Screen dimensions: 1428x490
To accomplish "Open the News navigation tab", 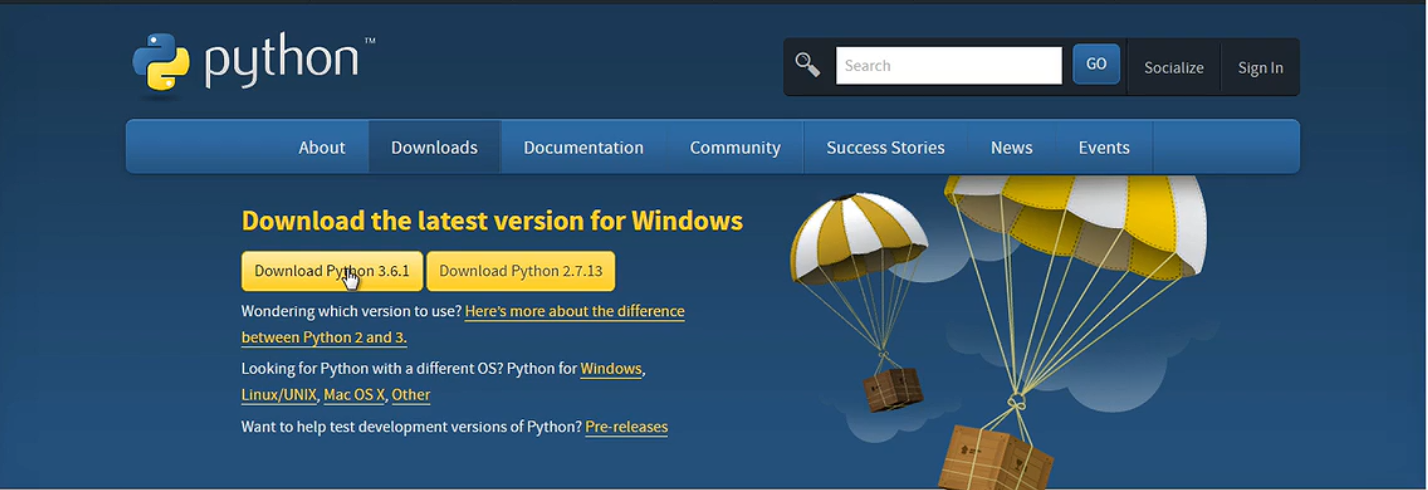I will (1011, 147).
